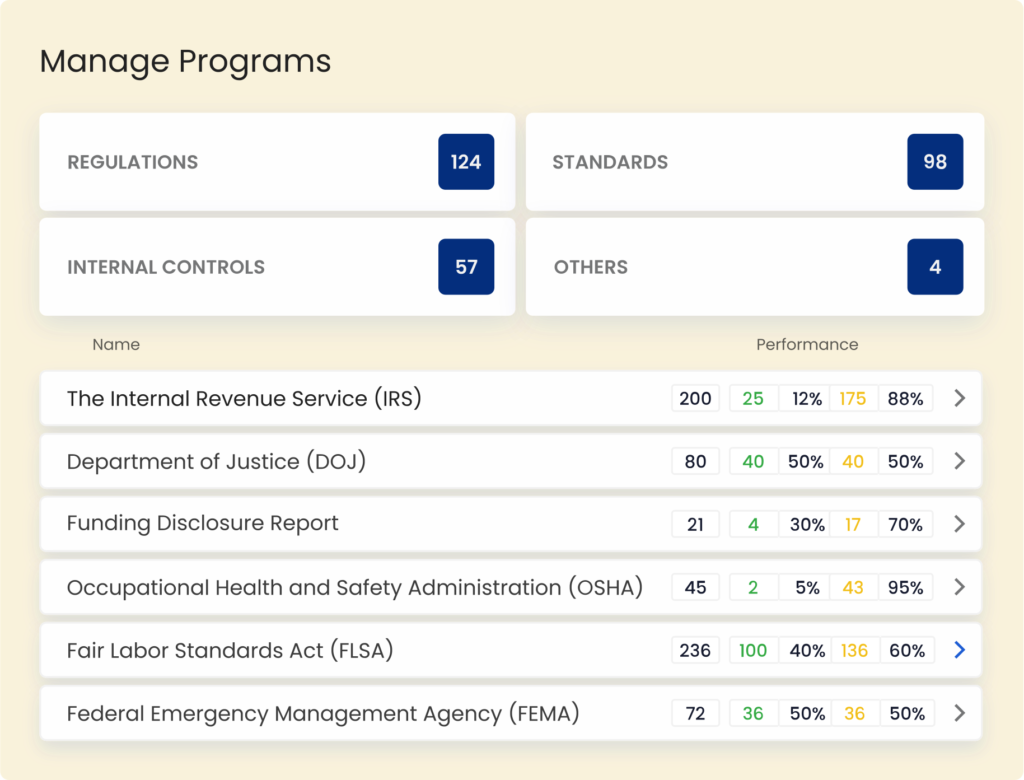Click OSHA yellow value 43

coord(853,587)
